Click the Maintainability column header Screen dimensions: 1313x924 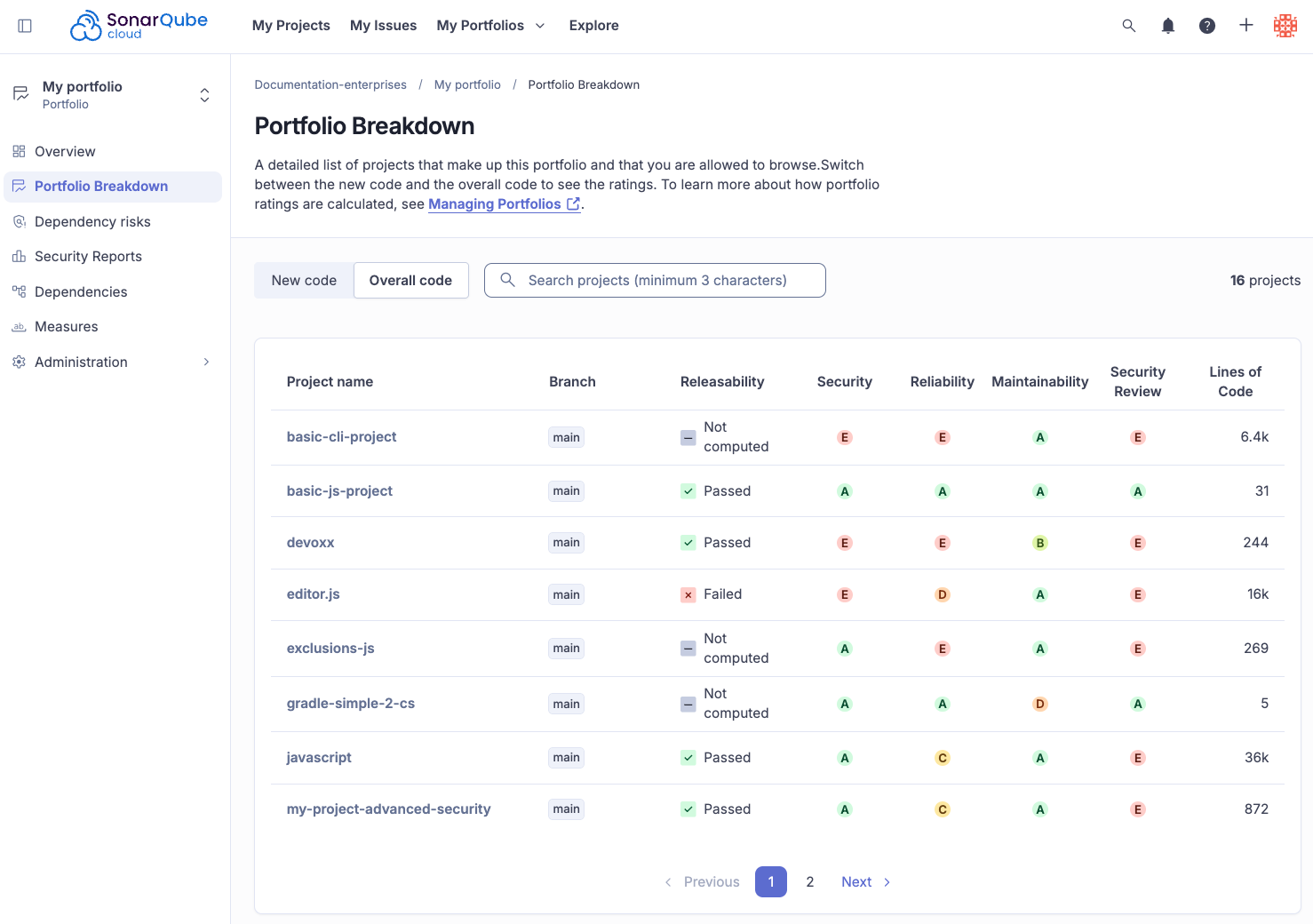[1040, 382]
